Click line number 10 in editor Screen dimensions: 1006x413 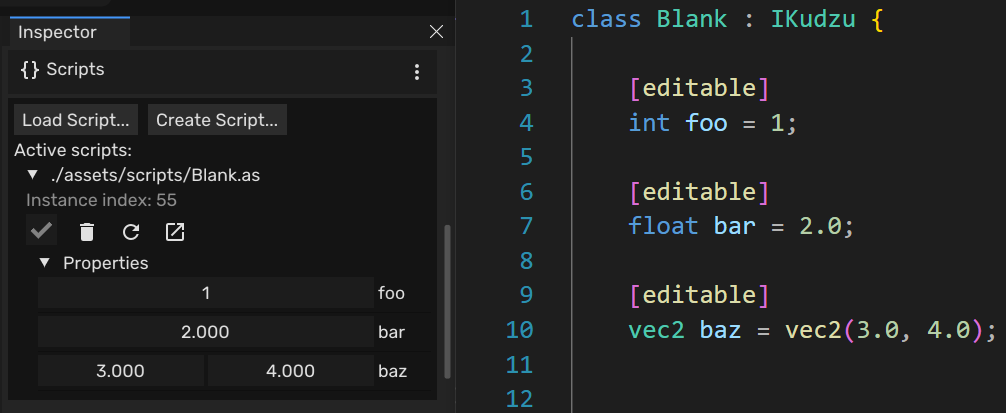[520, 330]
